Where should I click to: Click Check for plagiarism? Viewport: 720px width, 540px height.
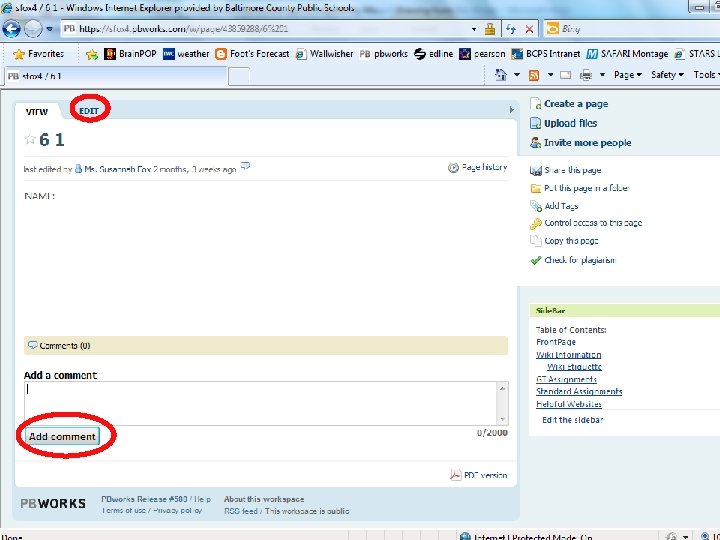(x=573, y=260)
